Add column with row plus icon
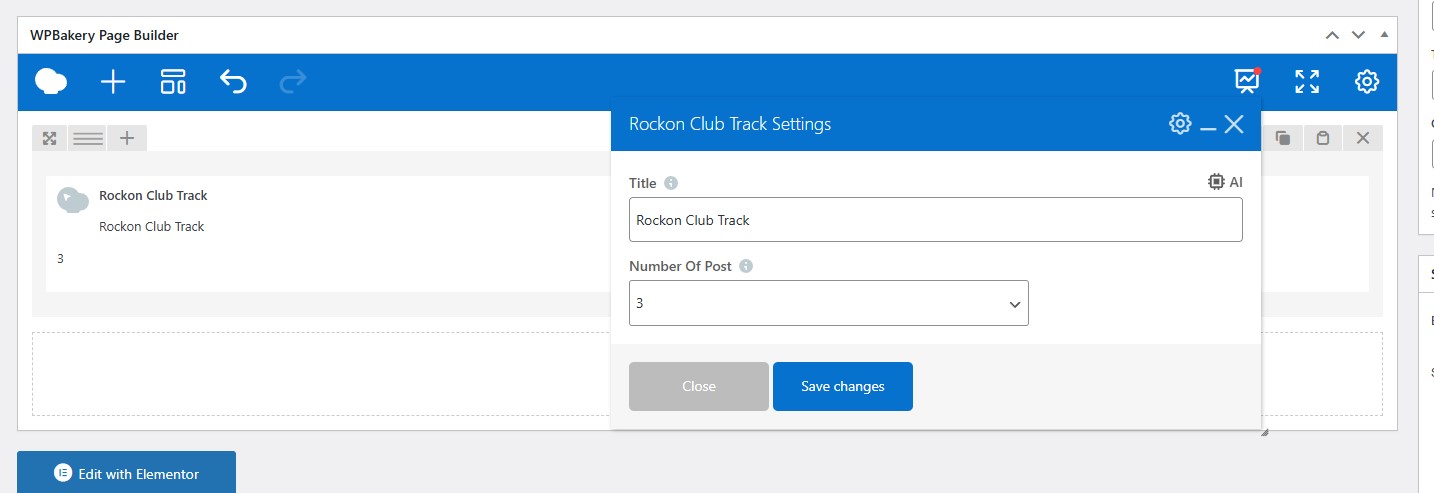Viewport: 1434px width, 493px height. pos(127,138)
